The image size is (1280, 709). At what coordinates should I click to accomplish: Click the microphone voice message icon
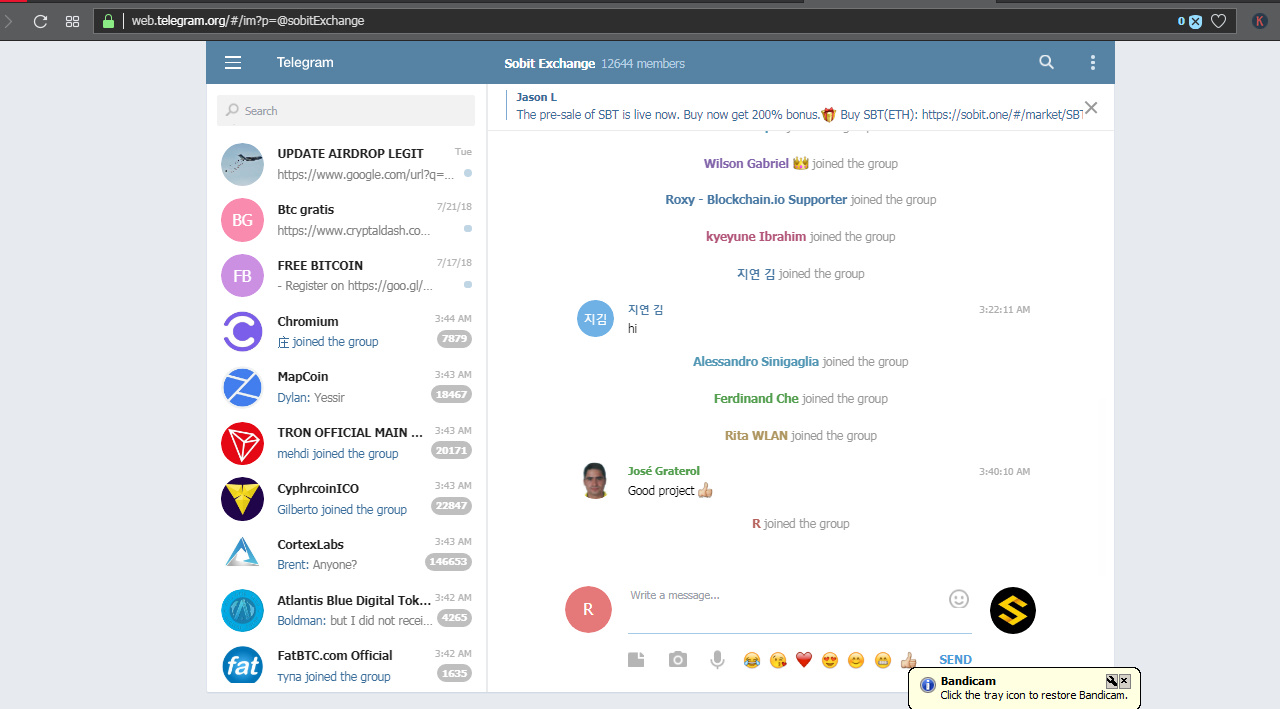click(717, 659)
